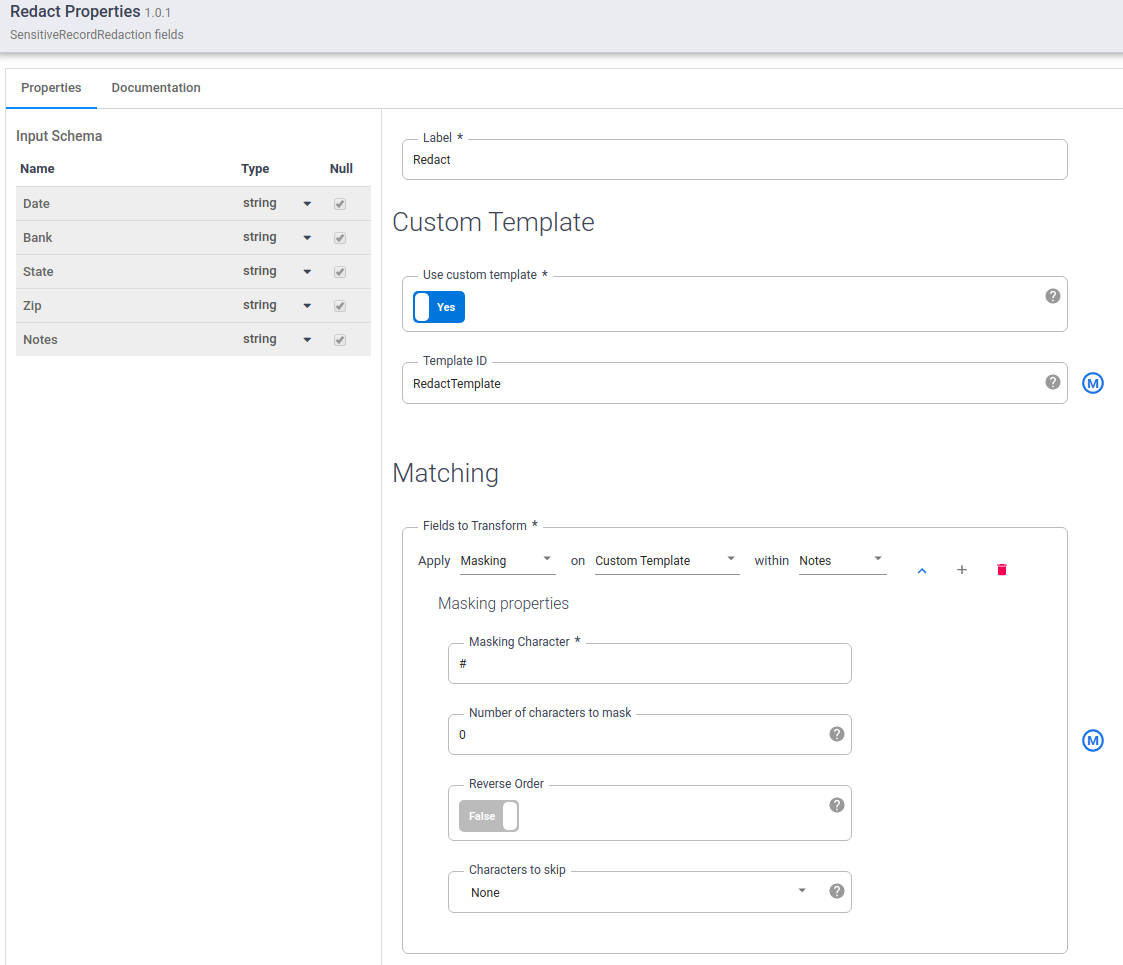Switch to the Documentation tab
1123x965 pixels.
156,88
